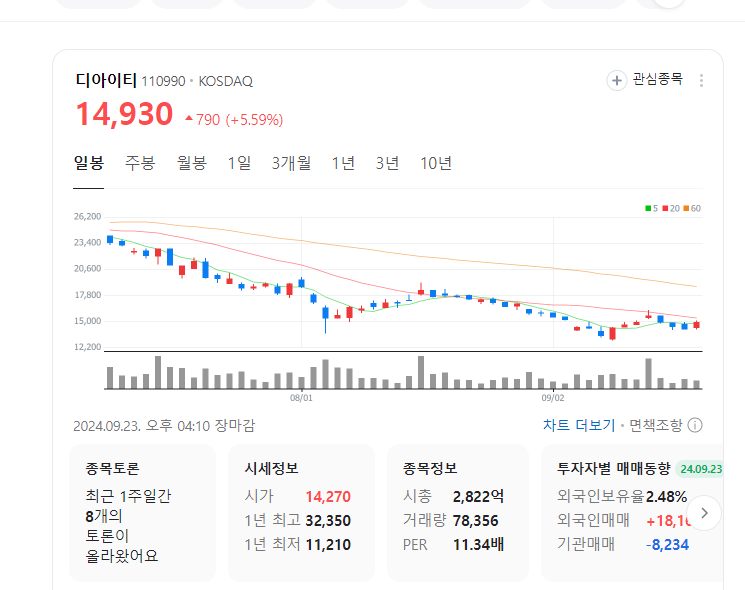Click the KOSDAQ market label
The width and height of the screenshot is (745, 590).
click(x=225, y=82)
